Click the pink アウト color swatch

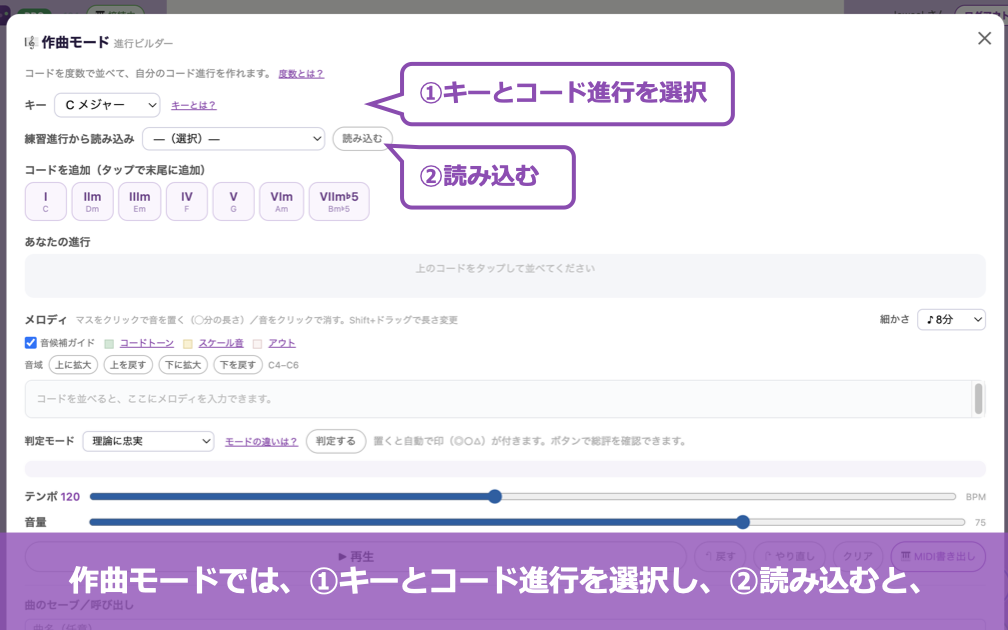257,344
